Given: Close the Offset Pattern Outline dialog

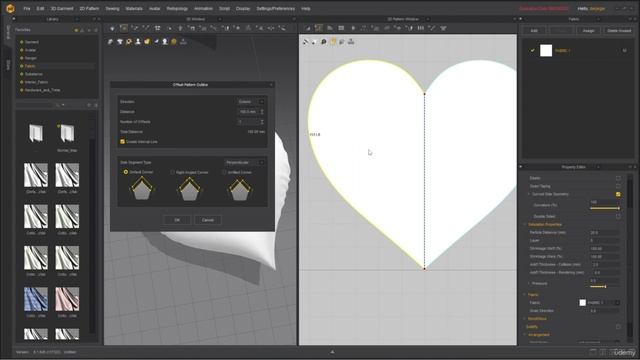Looking at the screenshot, I should coord(271,84).
